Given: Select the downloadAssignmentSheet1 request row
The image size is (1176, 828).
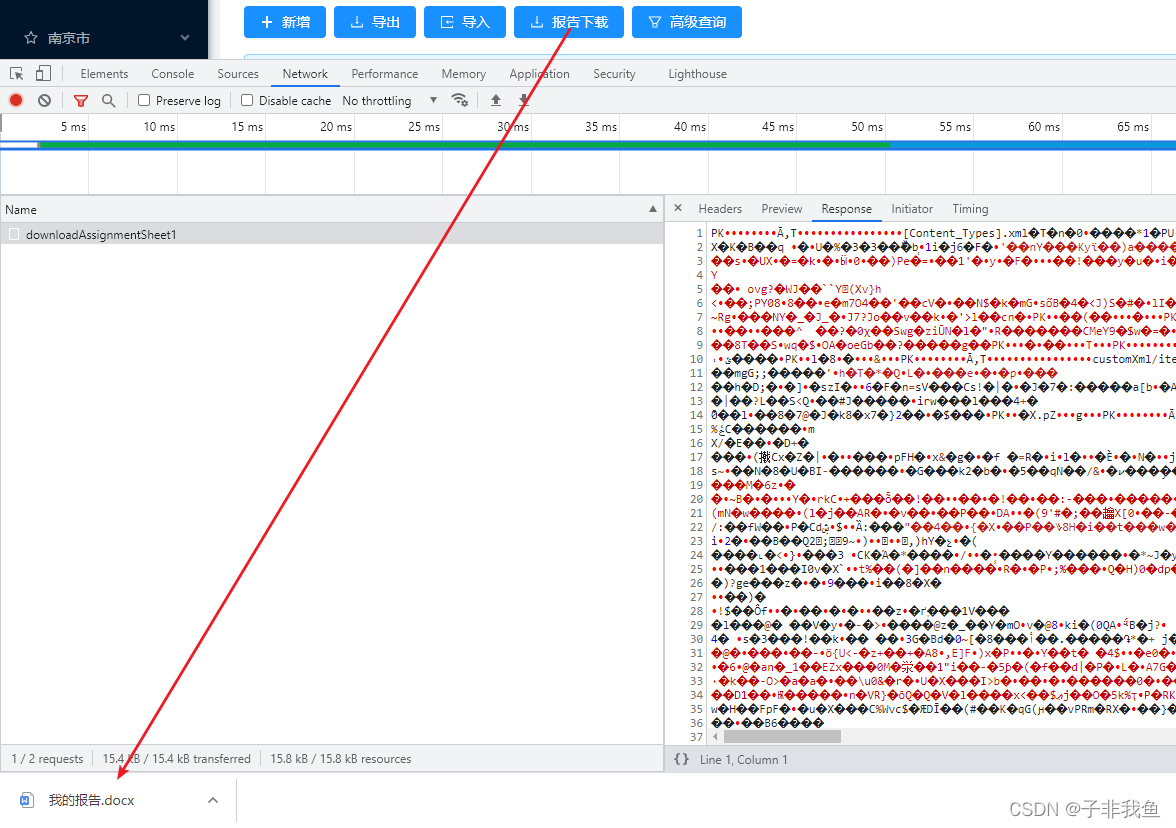Looking at the screenshot, I should (332, 235).
